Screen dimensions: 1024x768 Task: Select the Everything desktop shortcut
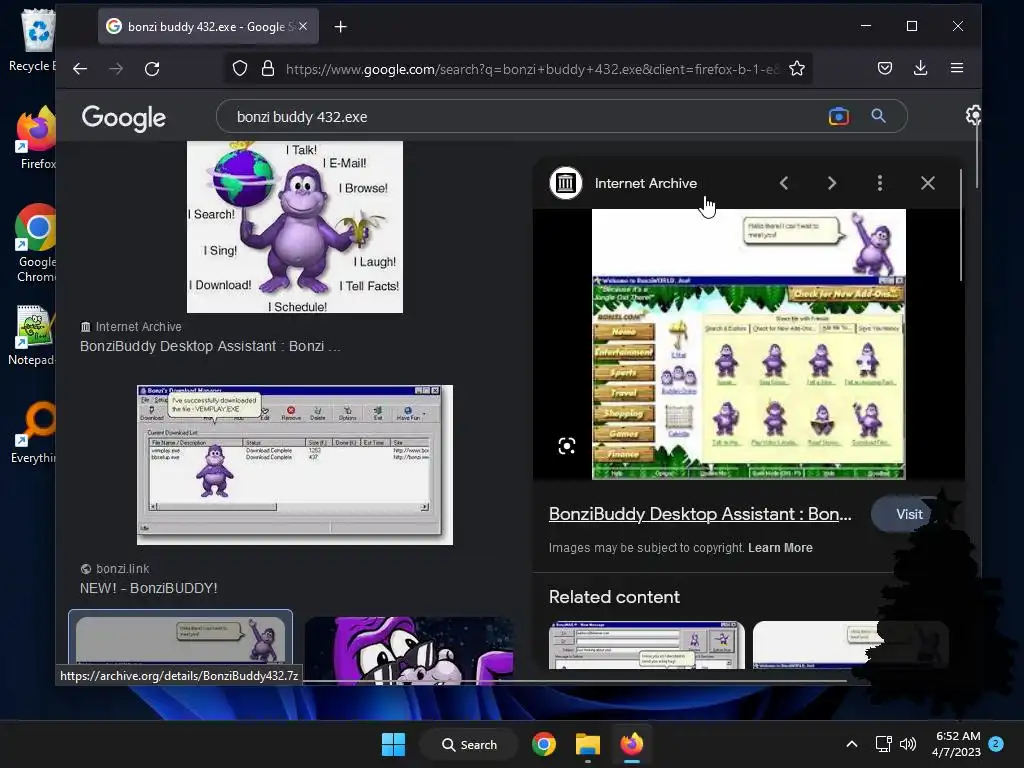(x=34, y=432)
